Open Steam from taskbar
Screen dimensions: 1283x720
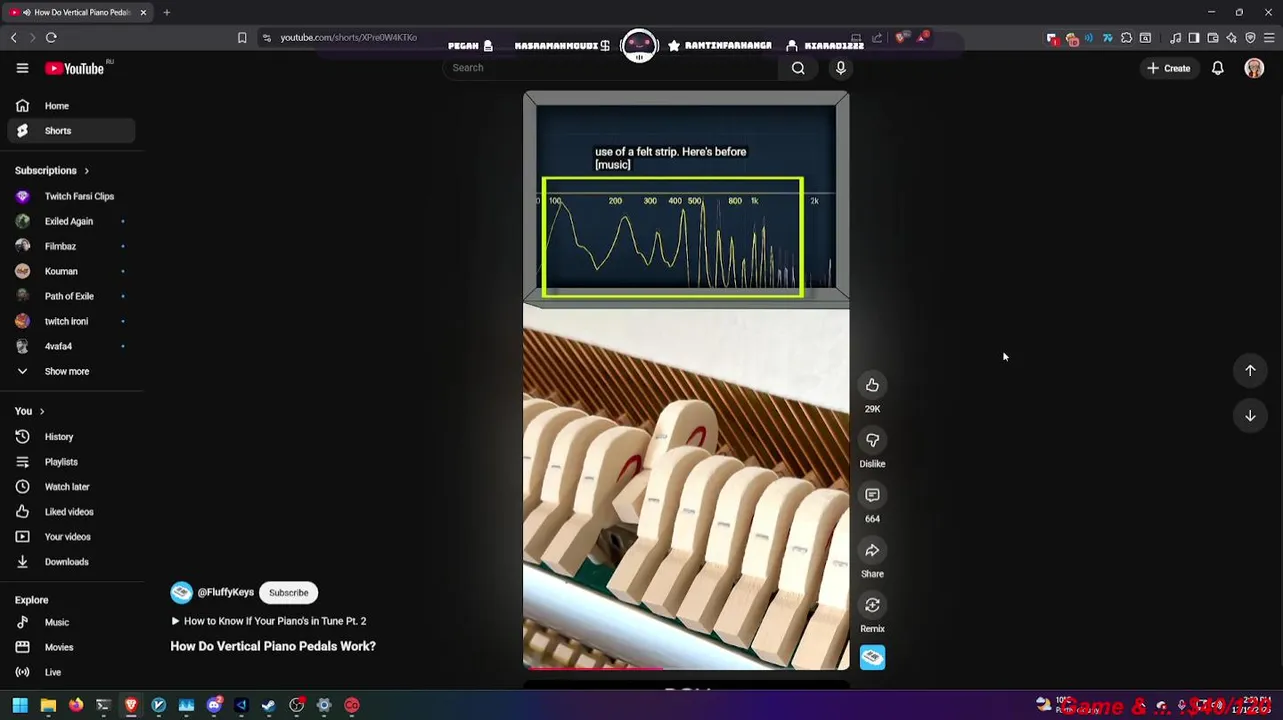click(x=269, y=706)
